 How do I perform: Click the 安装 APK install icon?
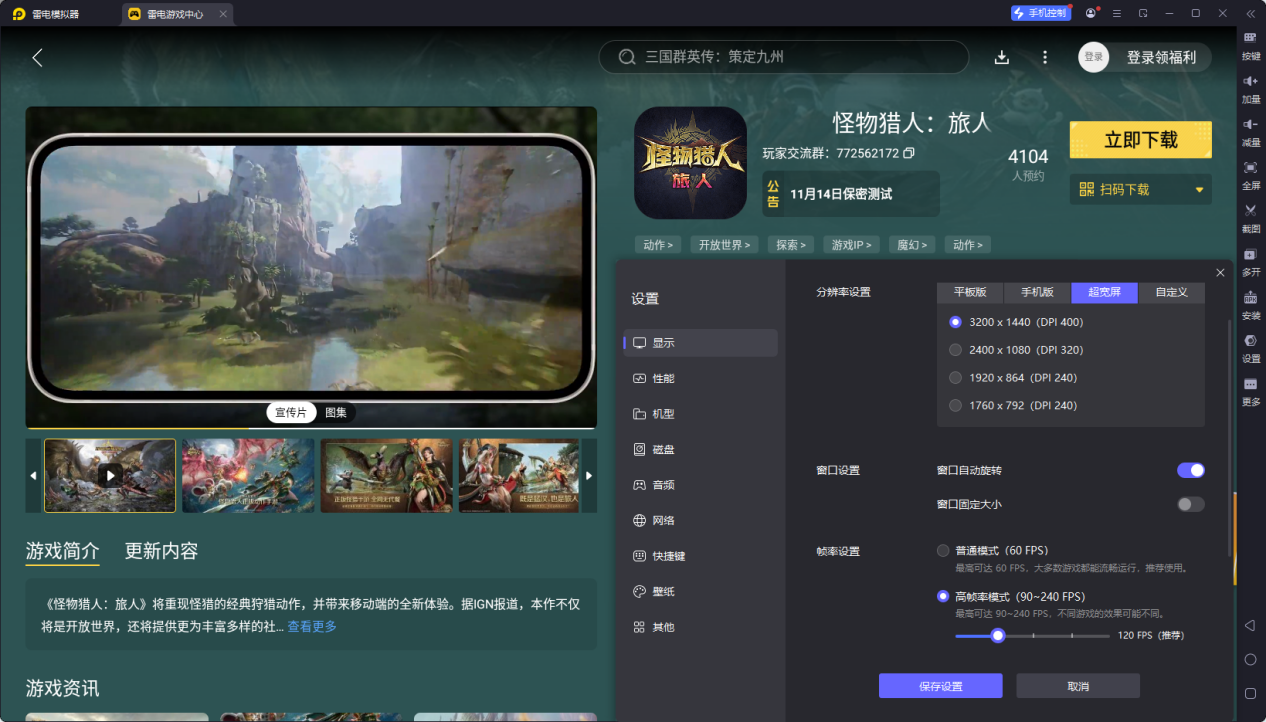coord(1250,298)
